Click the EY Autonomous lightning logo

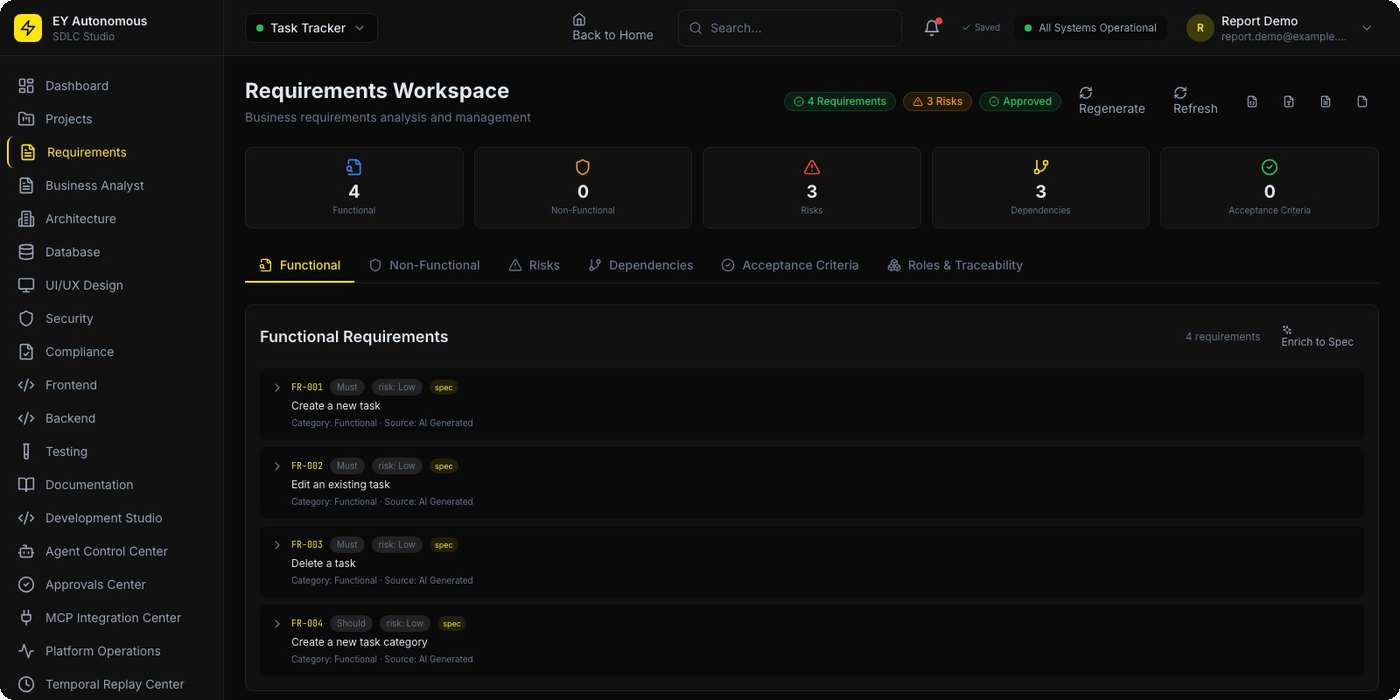click(x=28, y=28)
